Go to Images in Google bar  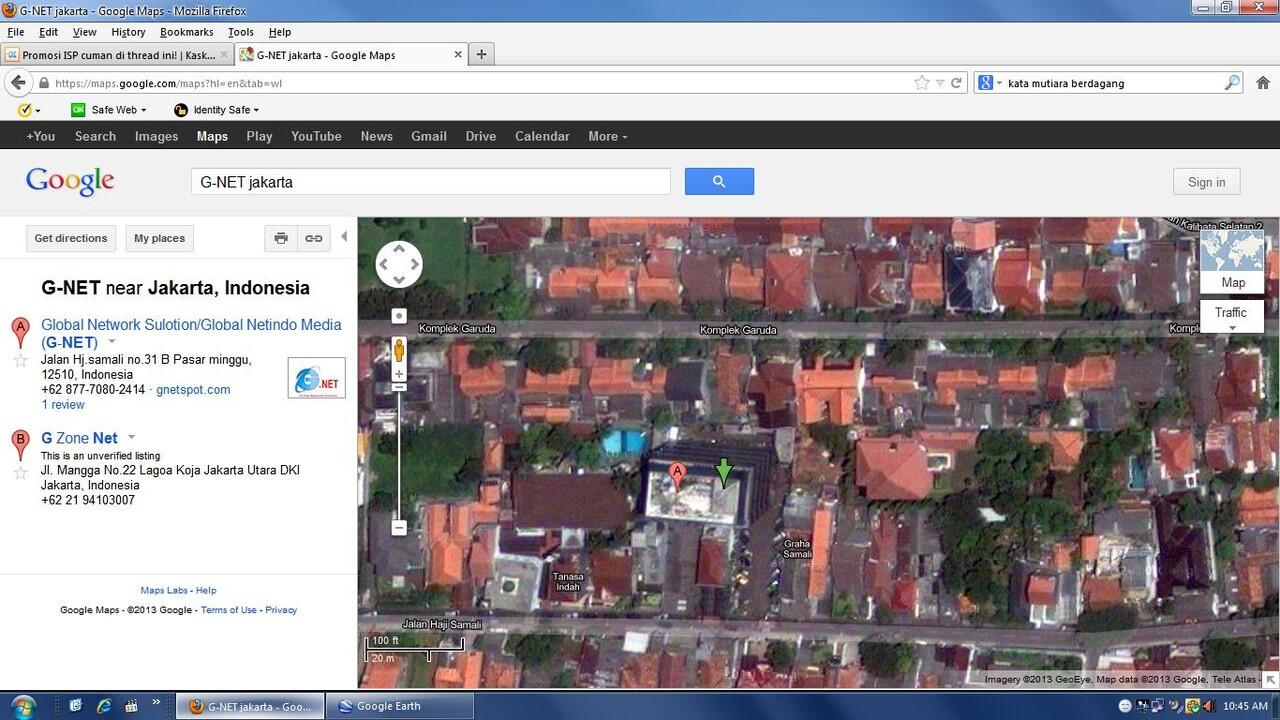pyautogui.click(x=156, y=136)
